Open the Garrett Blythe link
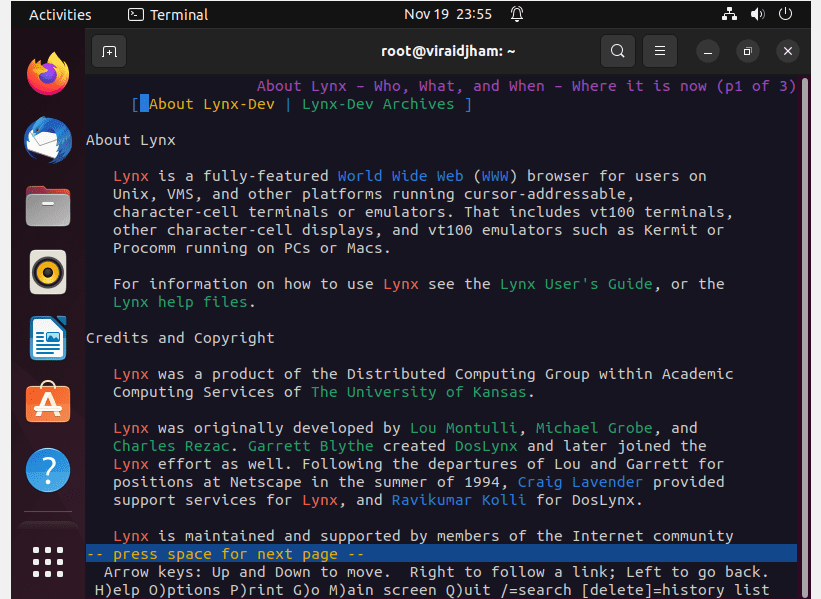 point(310,446)
